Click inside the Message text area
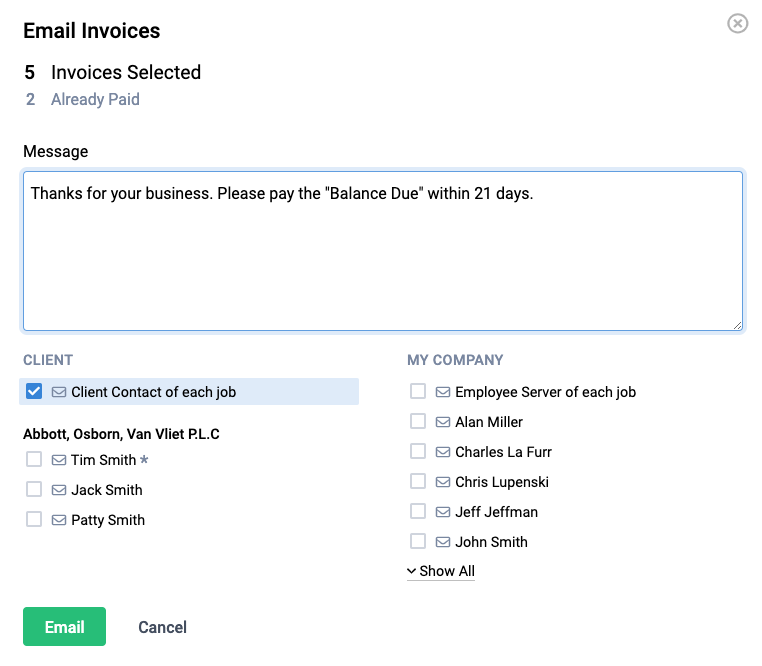The image size is (762, 666). point(383,251)
